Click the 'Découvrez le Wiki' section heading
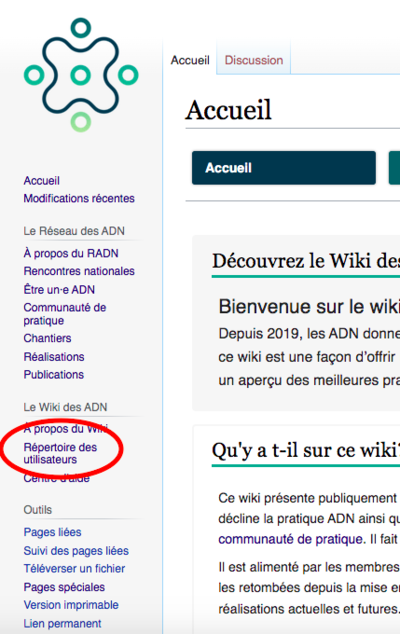The image size is (400, 634). pyautogui.click(x=306, y=261)
